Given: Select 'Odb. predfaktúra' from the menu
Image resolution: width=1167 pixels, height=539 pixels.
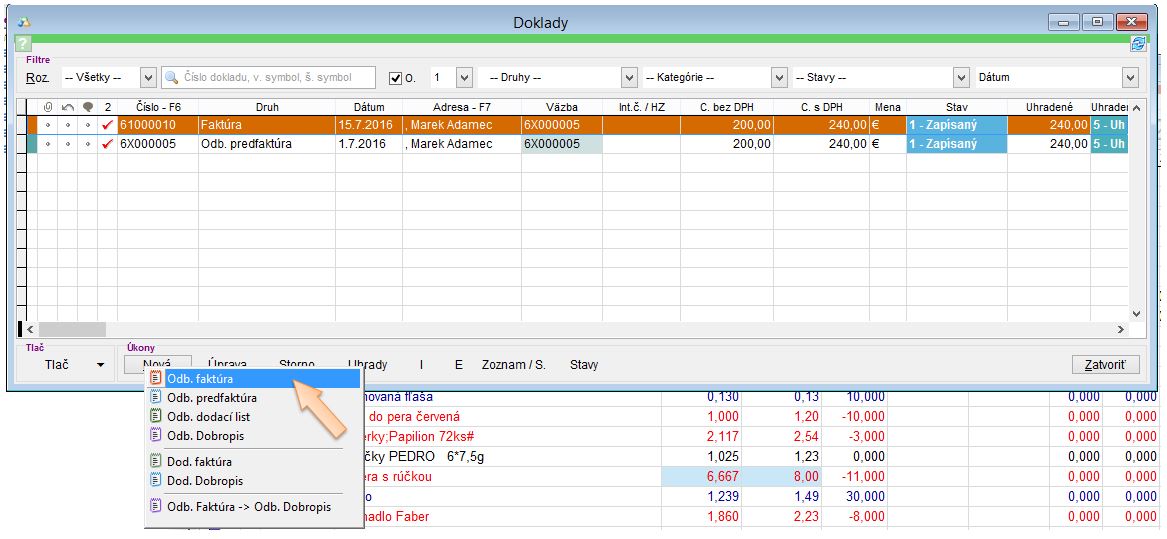Looking at the screenshot, I should click(x=211, y=398).
